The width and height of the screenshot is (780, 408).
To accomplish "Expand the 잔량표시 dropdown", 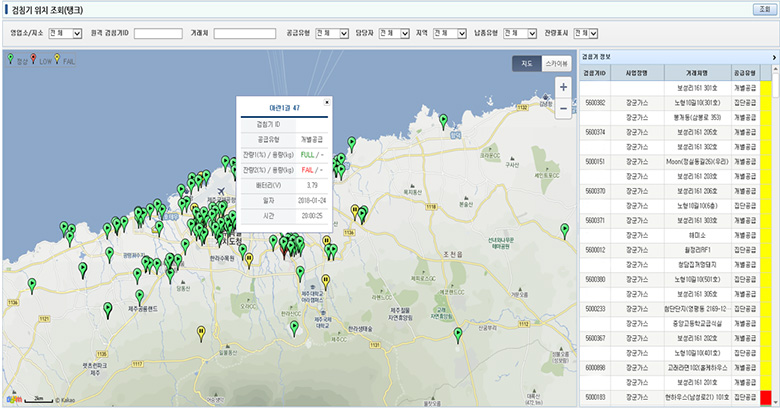I will [x=586, y=33].
